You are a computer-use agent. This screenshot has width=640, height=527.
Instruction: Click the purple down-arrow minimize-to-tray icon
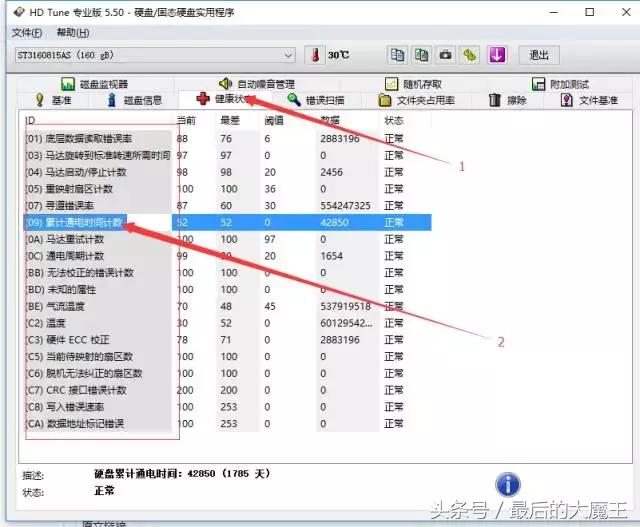coord(497,55)
